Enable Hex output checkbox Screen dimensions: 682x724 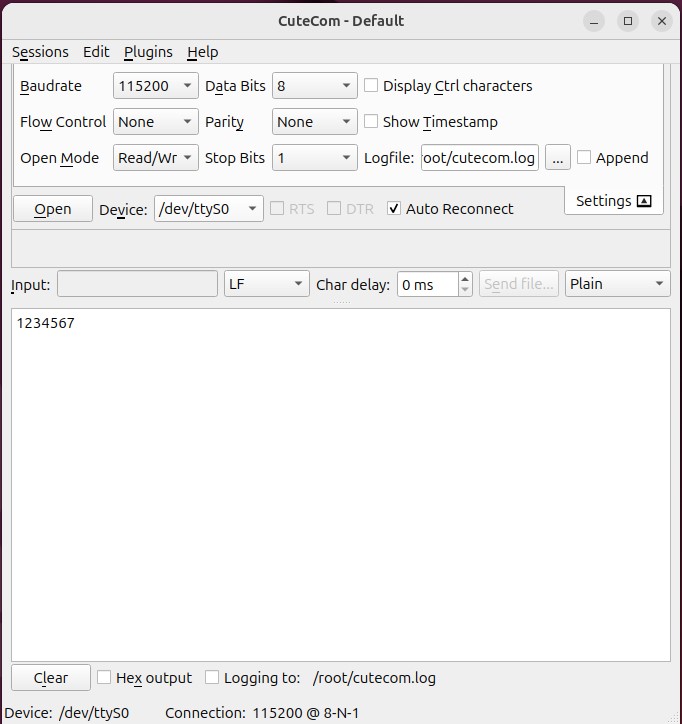pyautogui.click(x=104, y=677)
